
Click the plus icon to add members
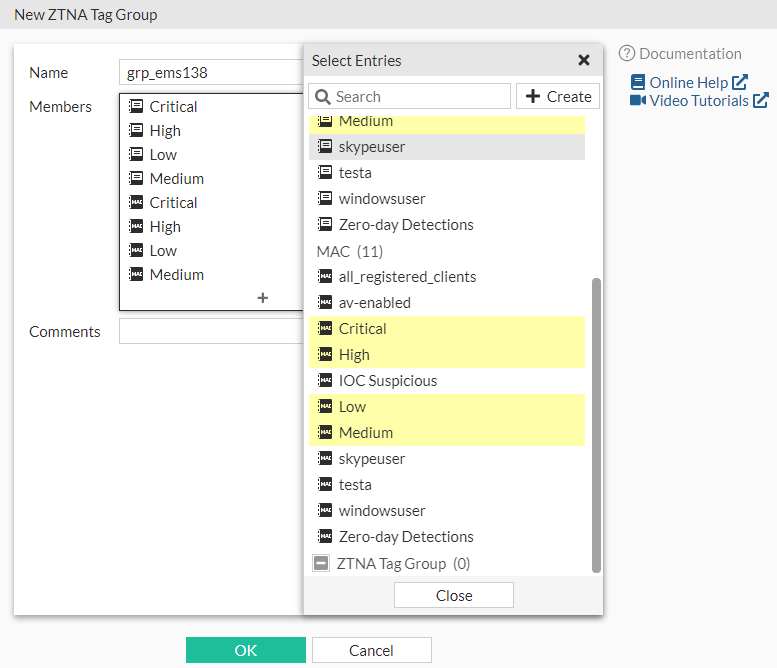[263, 297]
